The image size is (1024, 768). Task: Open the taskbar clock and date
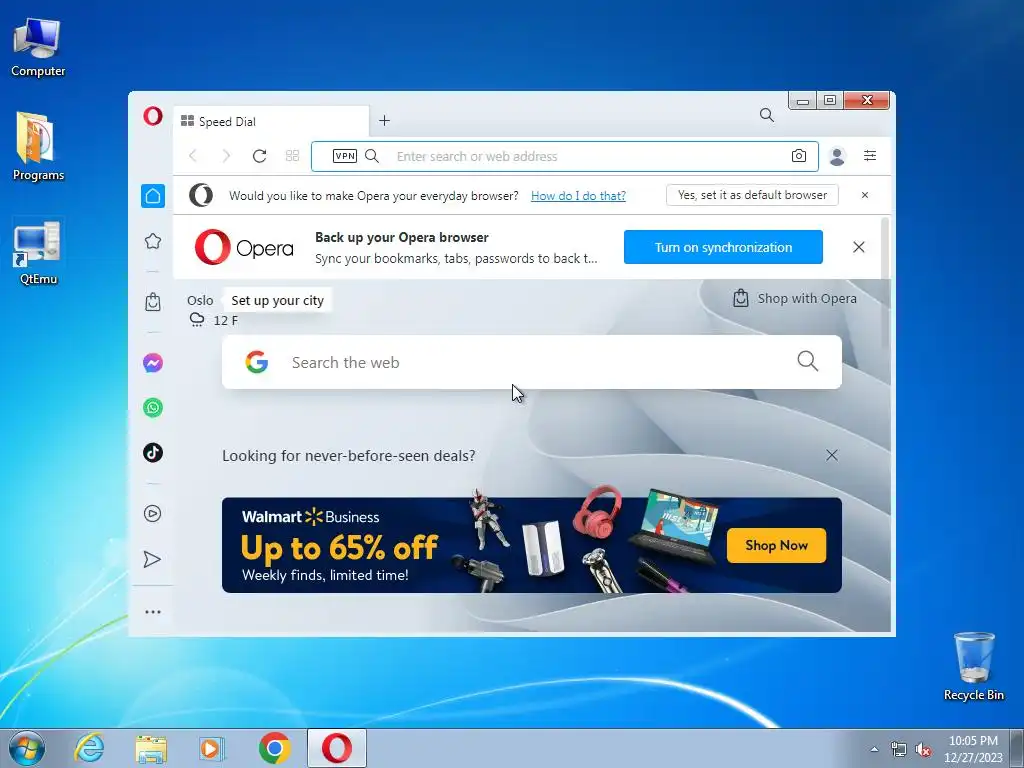point(973,749)
